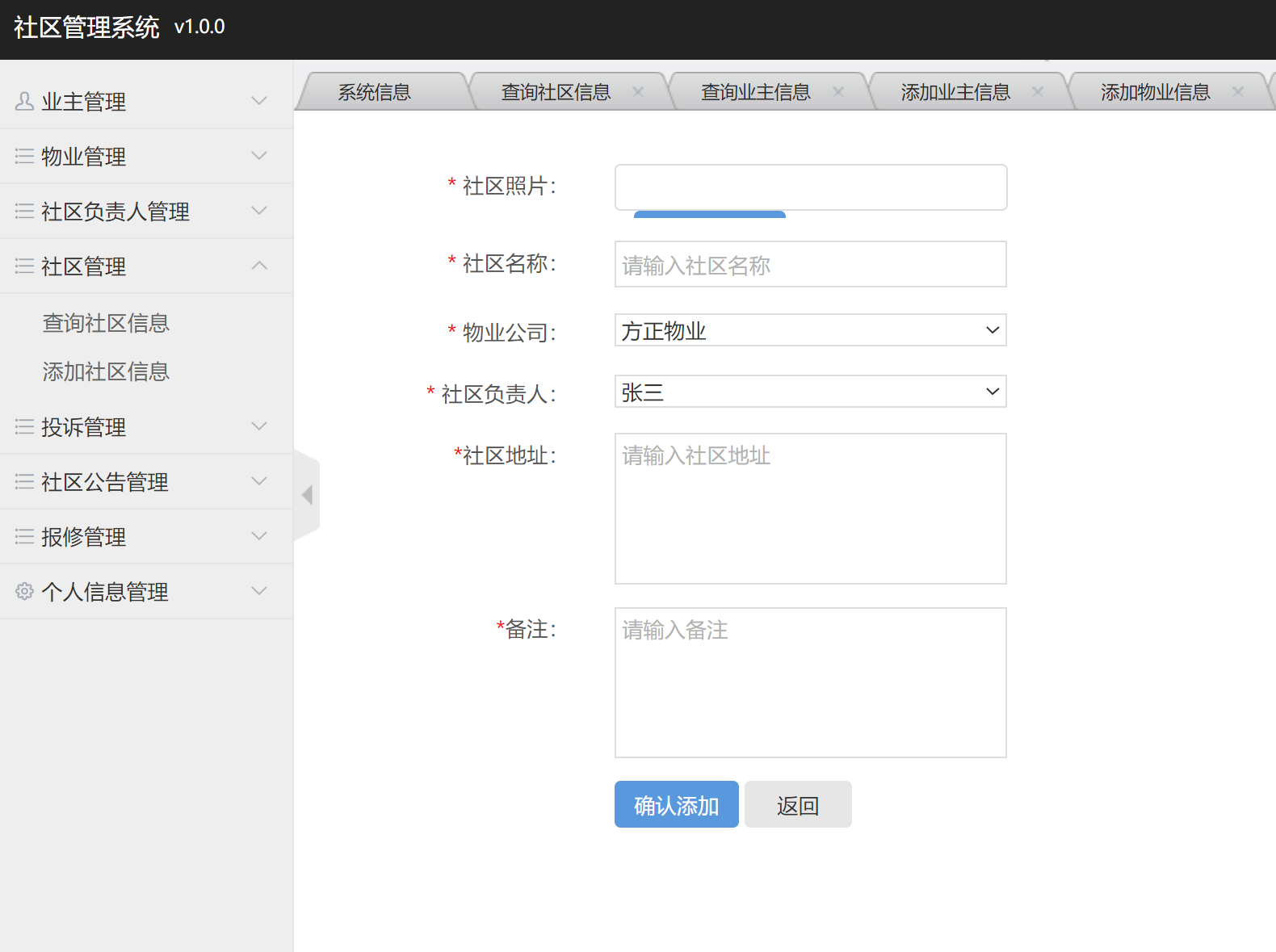Image resolution: width=1276 pixels, height=952 pixels.
Task: Select 添加社区信息 in the sidebar
Action: pos(106,372)
